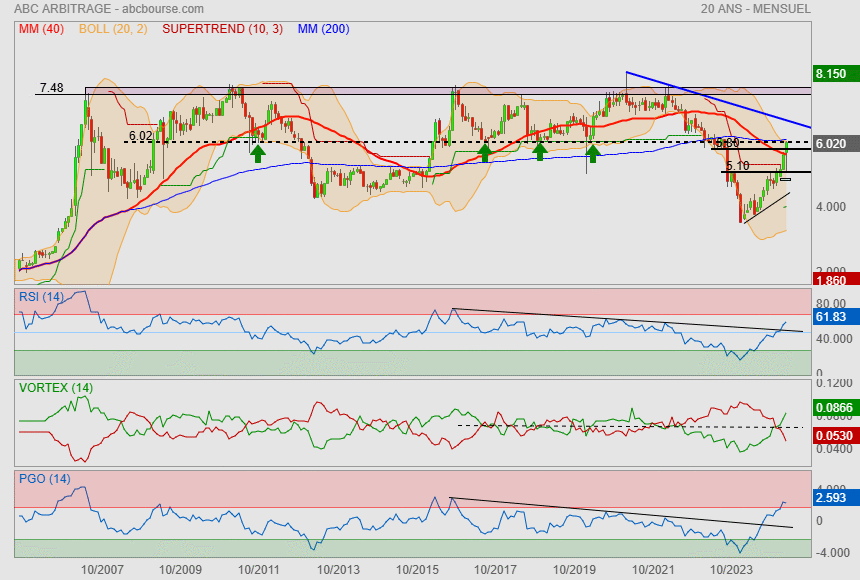
Task: Click the RSI value tag 61.83
Action: (831, 316)
